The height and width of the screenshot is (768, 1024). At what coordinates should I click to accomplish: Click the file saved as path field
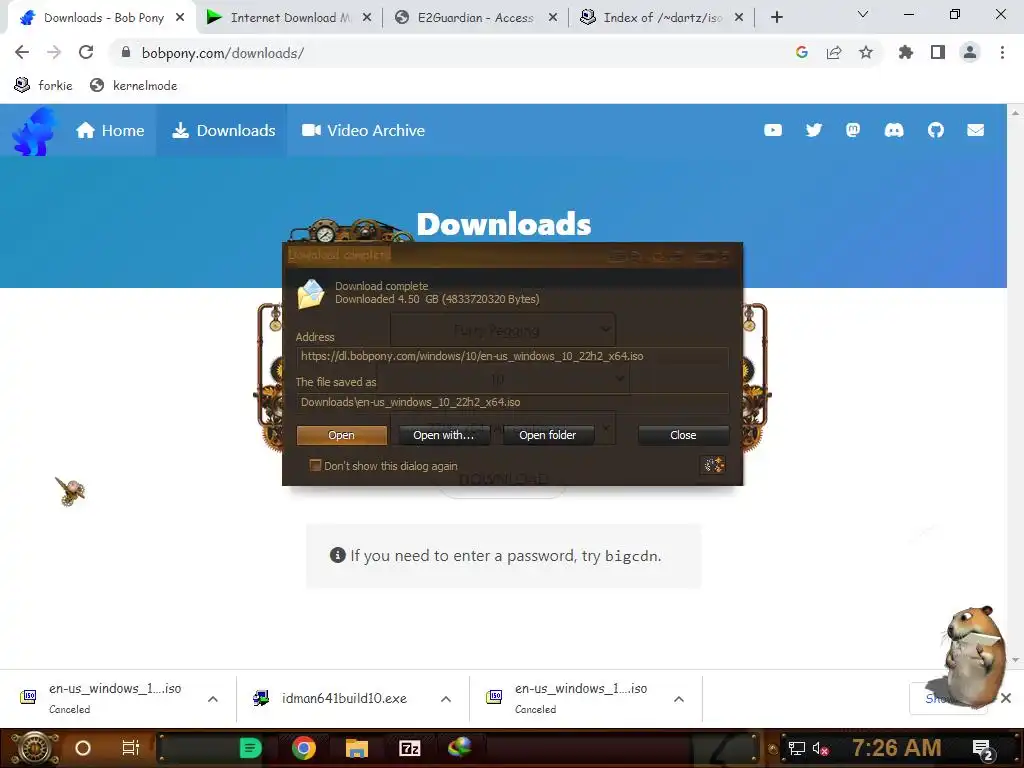click(513, 402)
